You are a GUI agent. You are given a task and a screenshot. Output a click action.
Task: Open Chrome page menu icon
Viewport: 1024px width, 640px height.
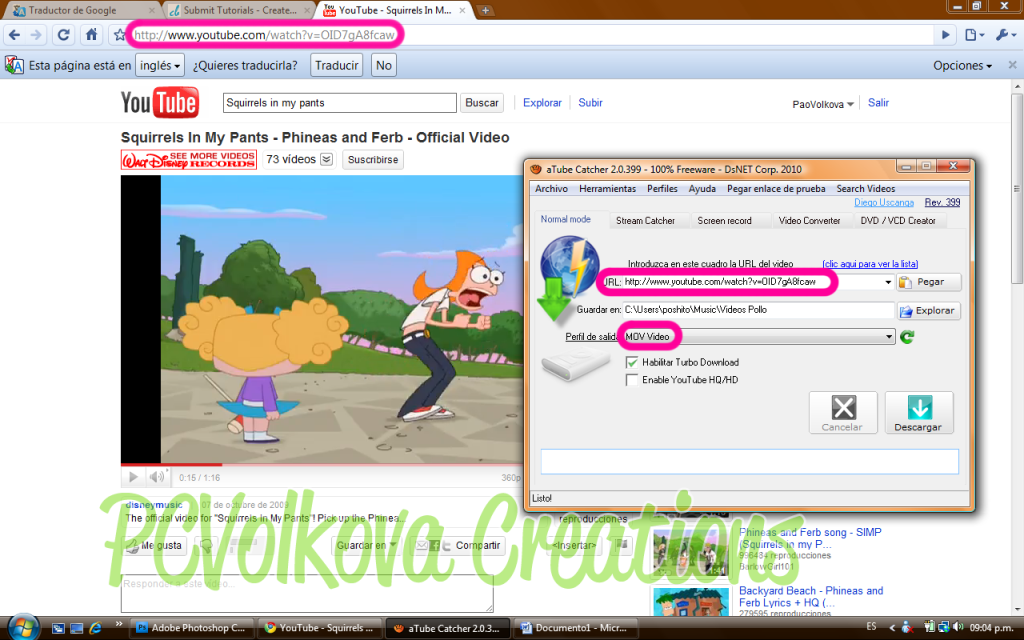coord(974,35)
